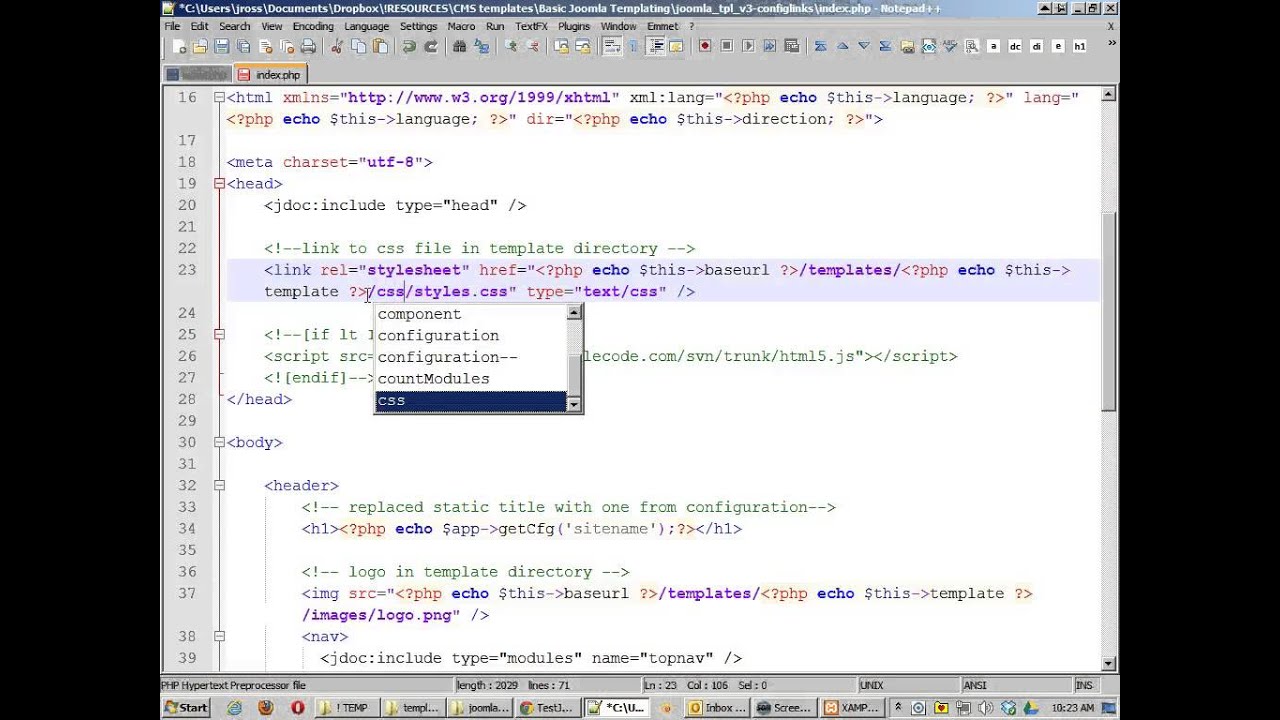Viewport: 1280px width, 720px height.
Task: Click the spell check ABC toolbar icon
Action: (x=950, y=46)
